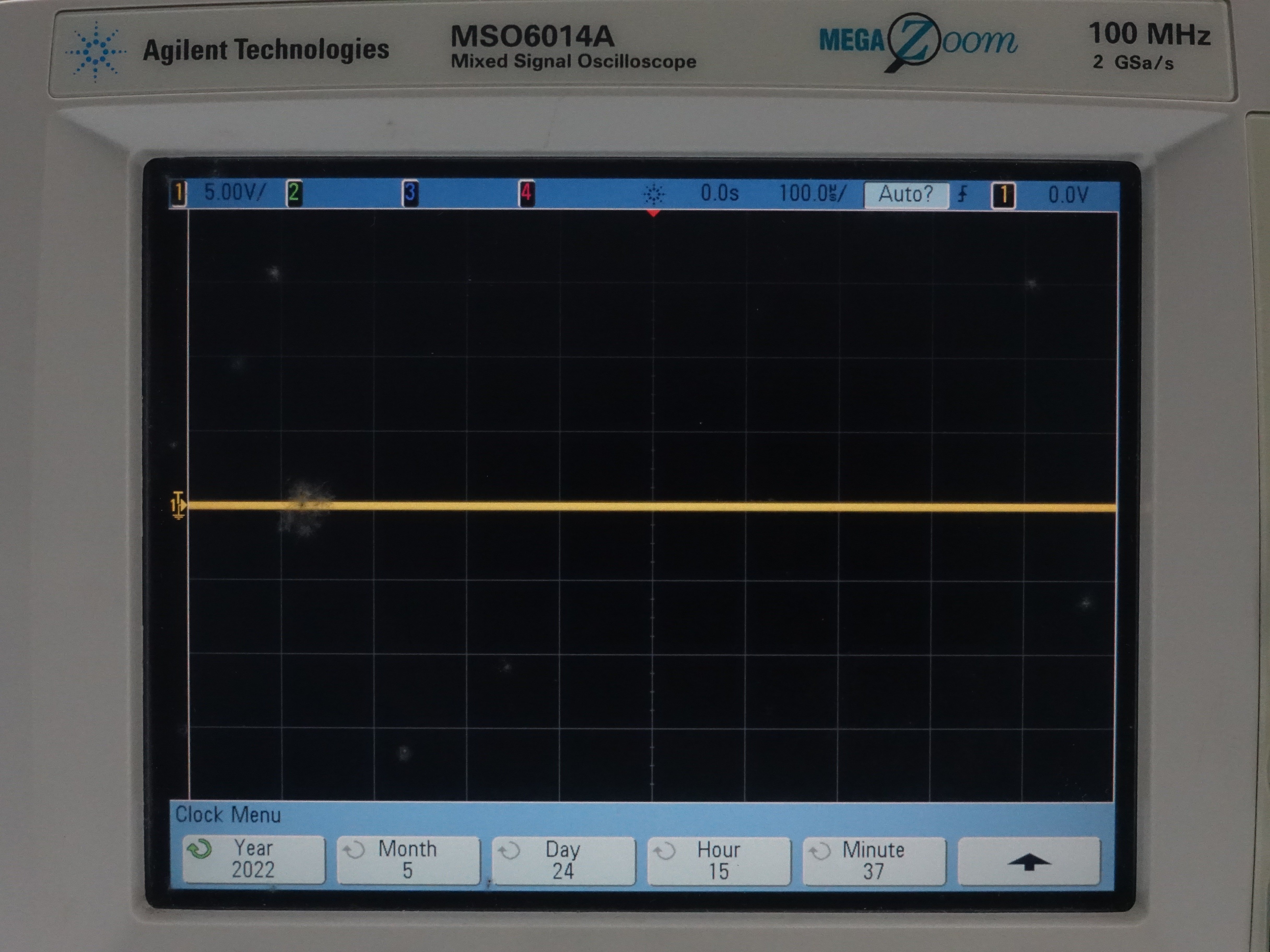1270x952 pixels.
Task: Click the rotary knob icon on Hour softkey
Action: pyautogui.click(x=664, y=851)
